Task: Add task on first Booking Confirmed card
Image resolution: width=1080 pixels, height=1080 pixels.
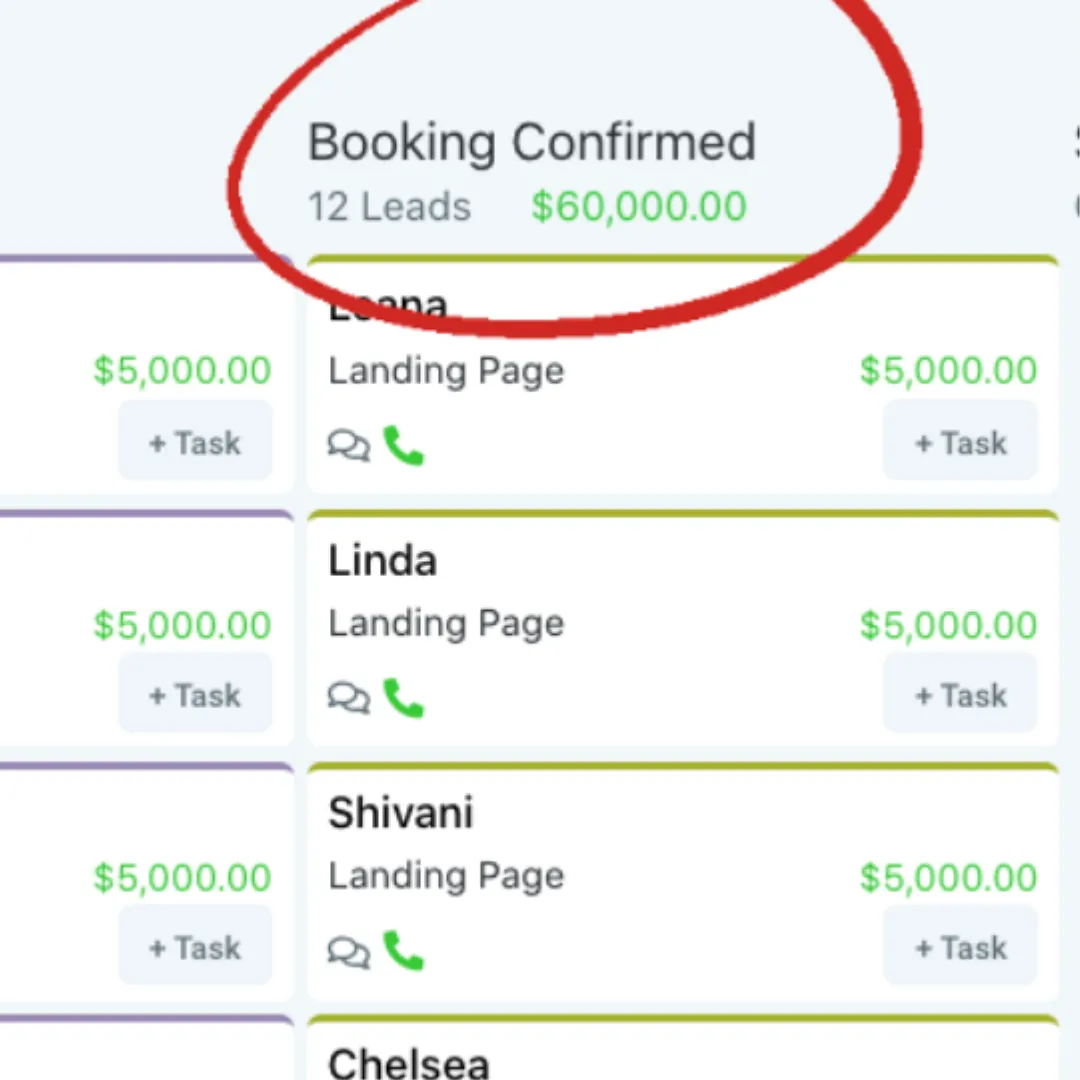Action: (x=960, y=442)
